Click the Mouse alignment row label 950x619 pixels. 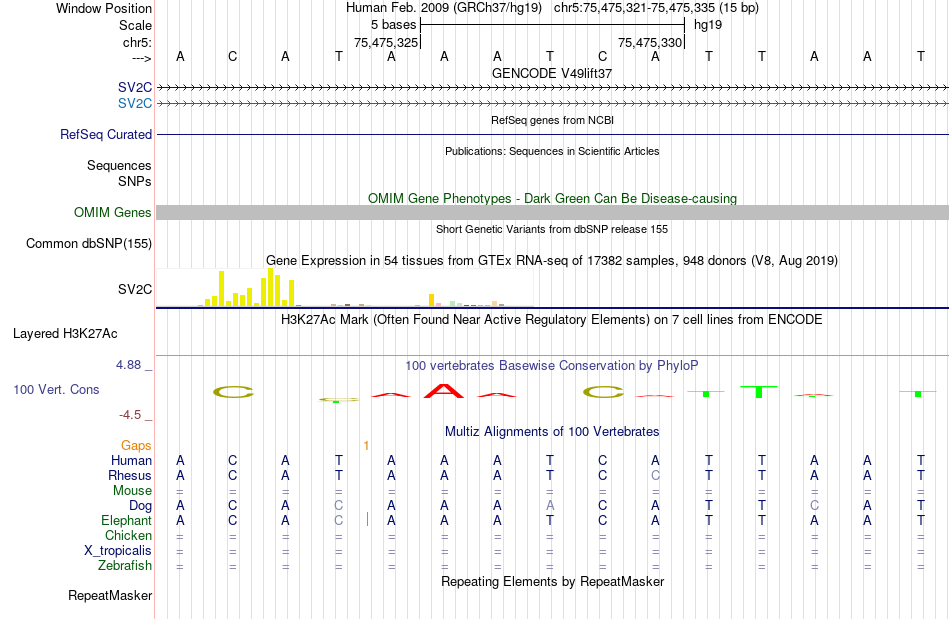(x=132, y=491)
